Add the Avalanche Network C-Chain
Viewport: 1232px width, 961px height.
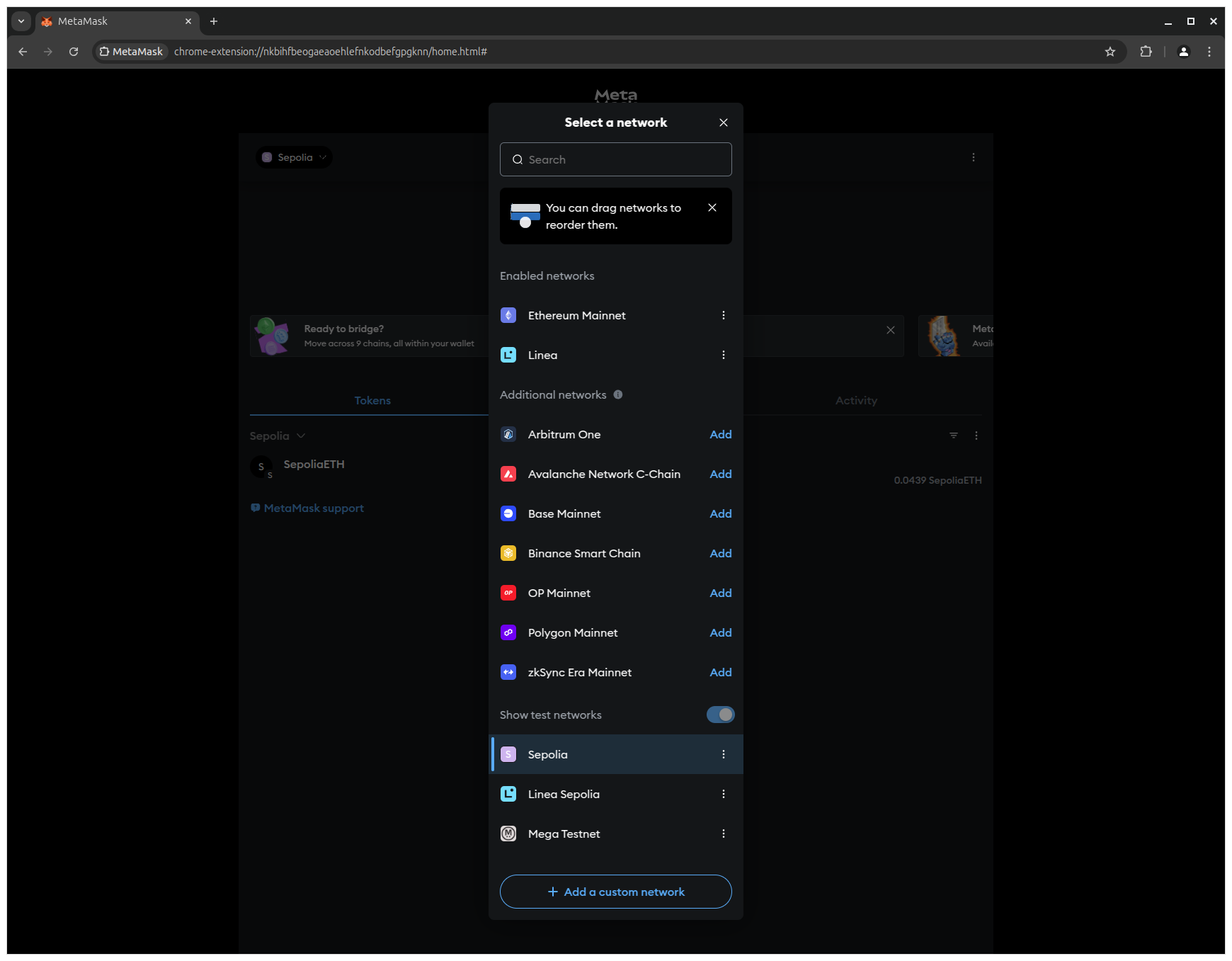click(x=721, y=474)
